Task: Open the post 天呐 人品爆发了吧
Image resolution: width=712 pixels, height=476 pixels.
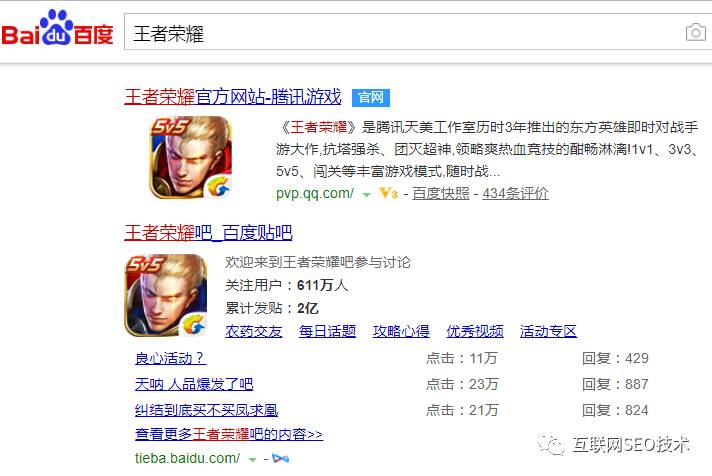Action: (194, 384)
